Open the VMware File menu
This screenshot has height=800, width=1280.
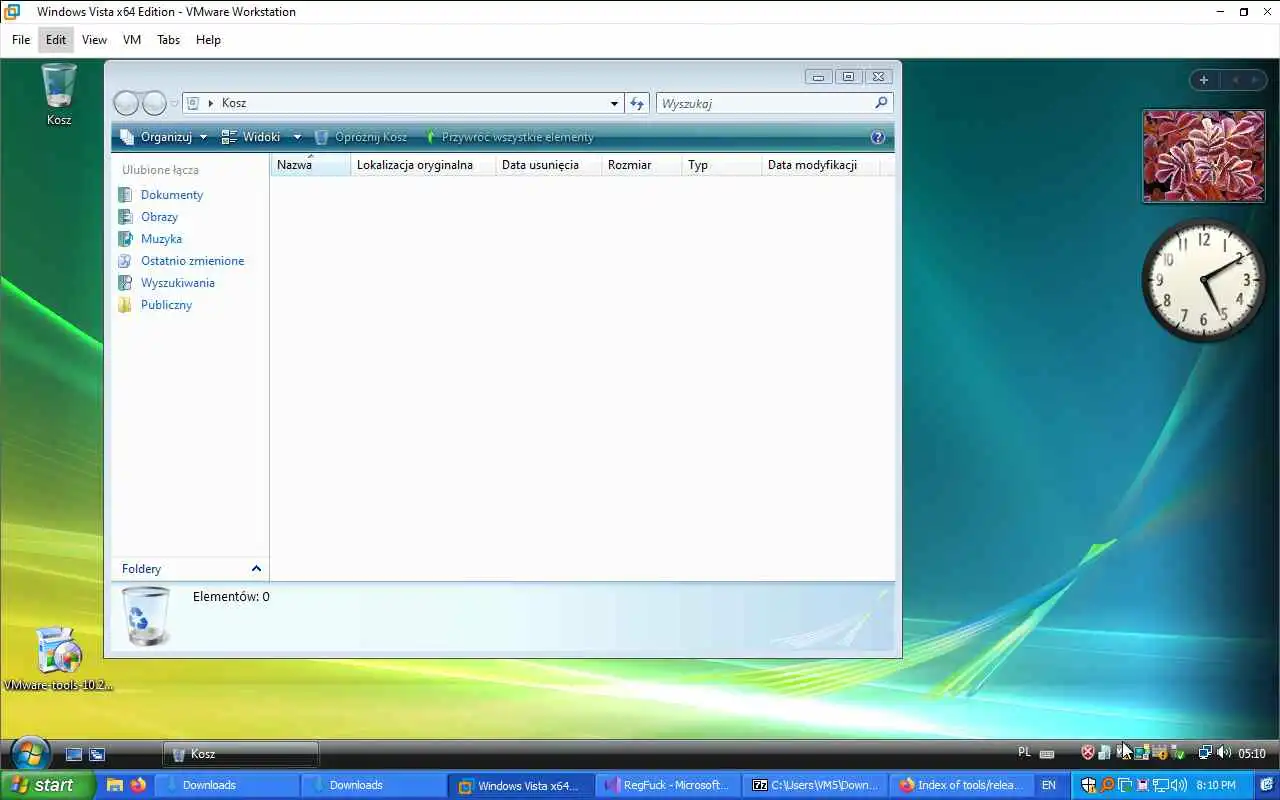coord(21,40)
